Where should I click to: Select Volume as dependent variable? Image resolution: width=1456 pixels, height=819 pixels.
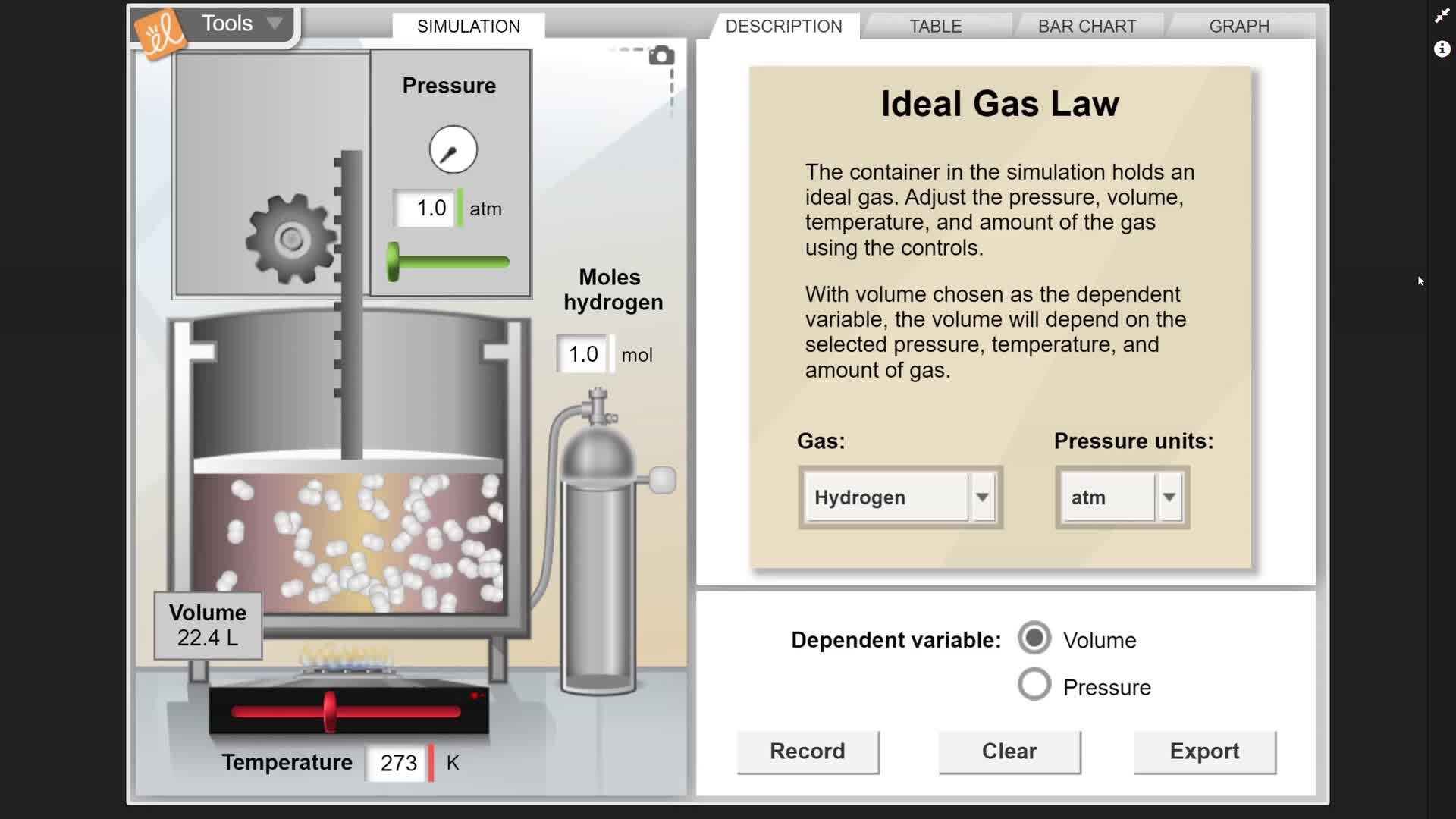1034,639
